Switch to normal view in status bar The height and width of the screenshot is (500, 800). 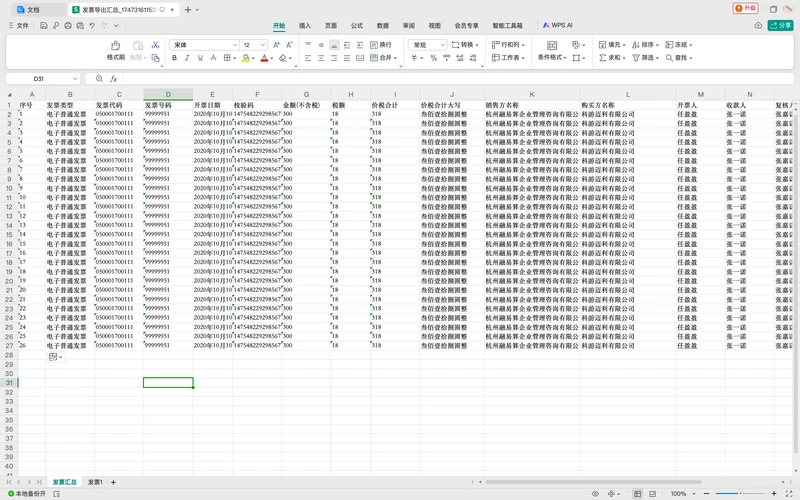point(637,493)
